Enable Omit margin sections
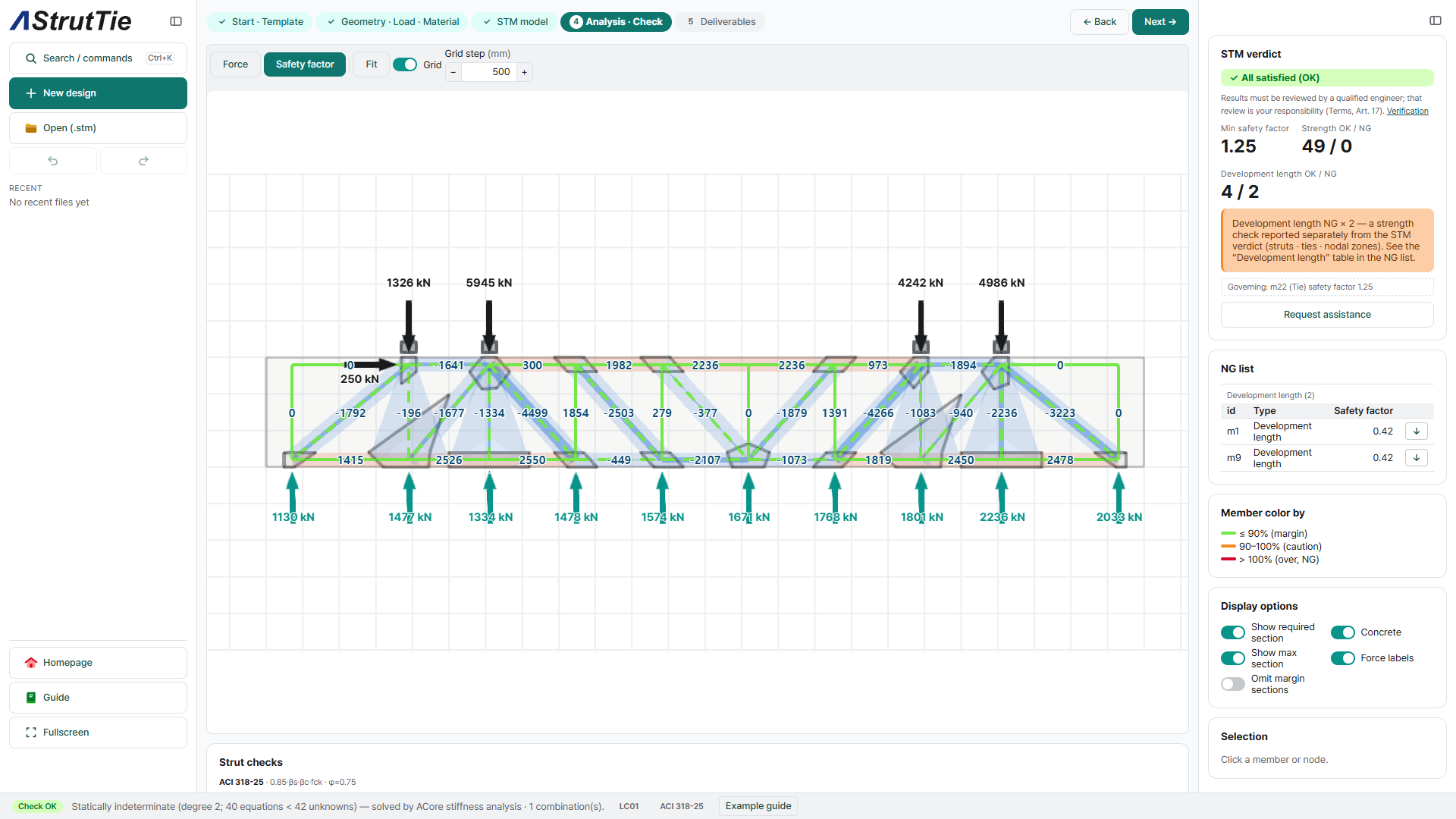The image size is (1456, 819). [x=1233, y=684]
